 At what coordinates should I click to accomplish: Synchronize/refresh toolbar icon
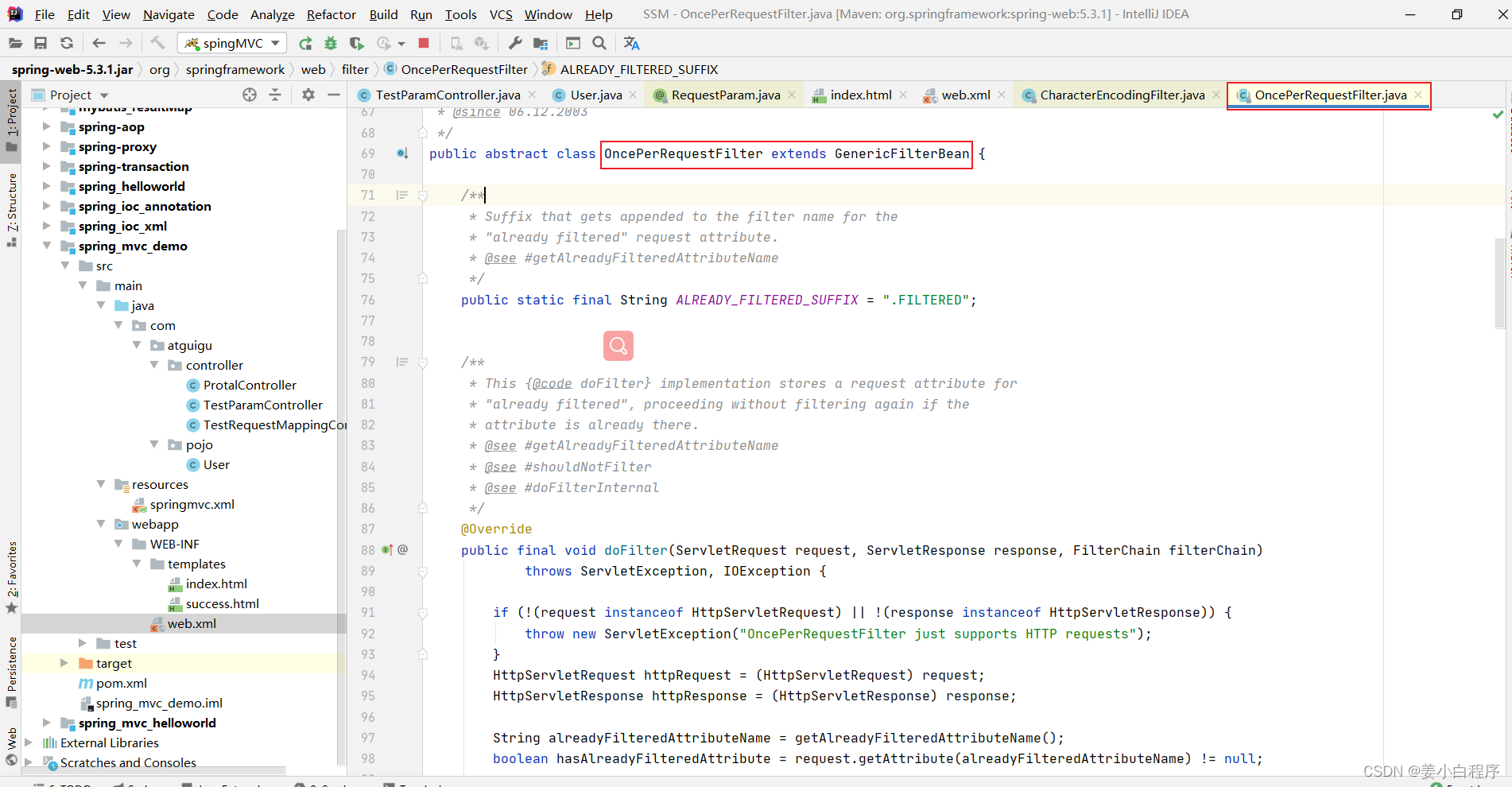(x=67, y=43)
